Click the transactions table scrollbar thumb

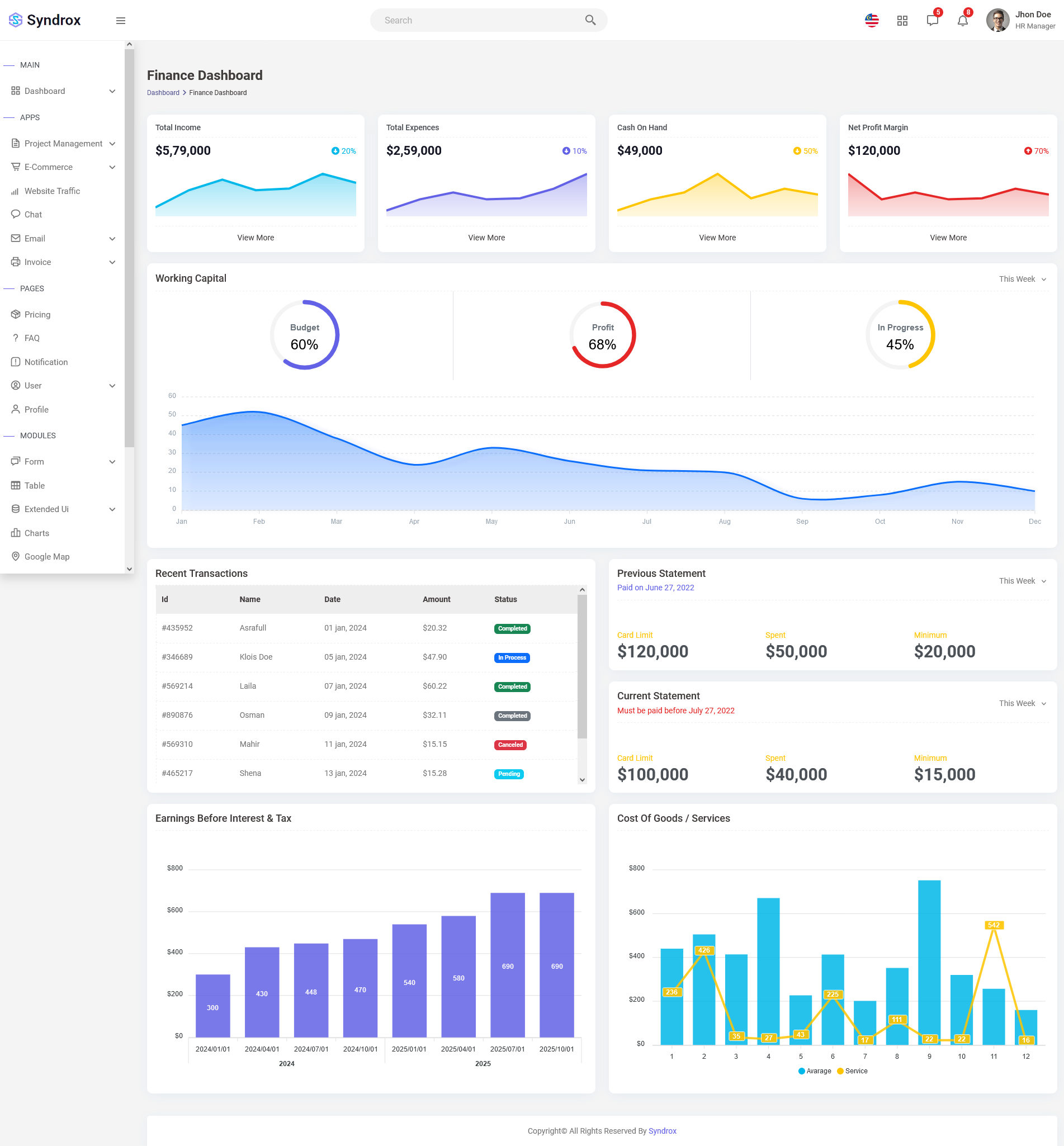coord(582,666)
